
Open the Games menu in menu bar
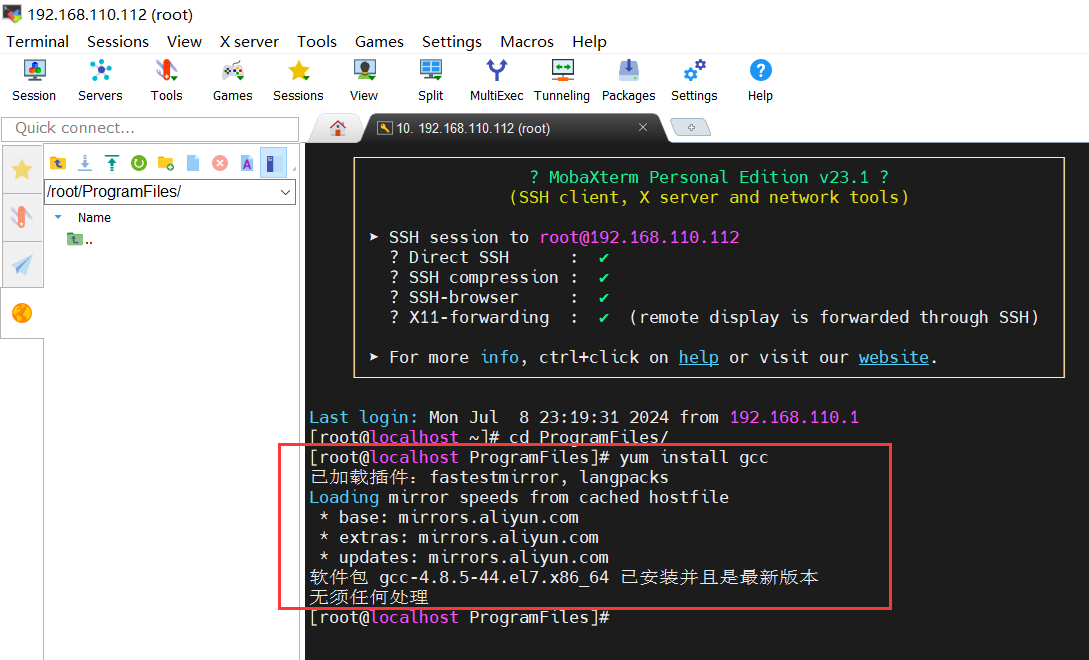(x=379, y=42)
